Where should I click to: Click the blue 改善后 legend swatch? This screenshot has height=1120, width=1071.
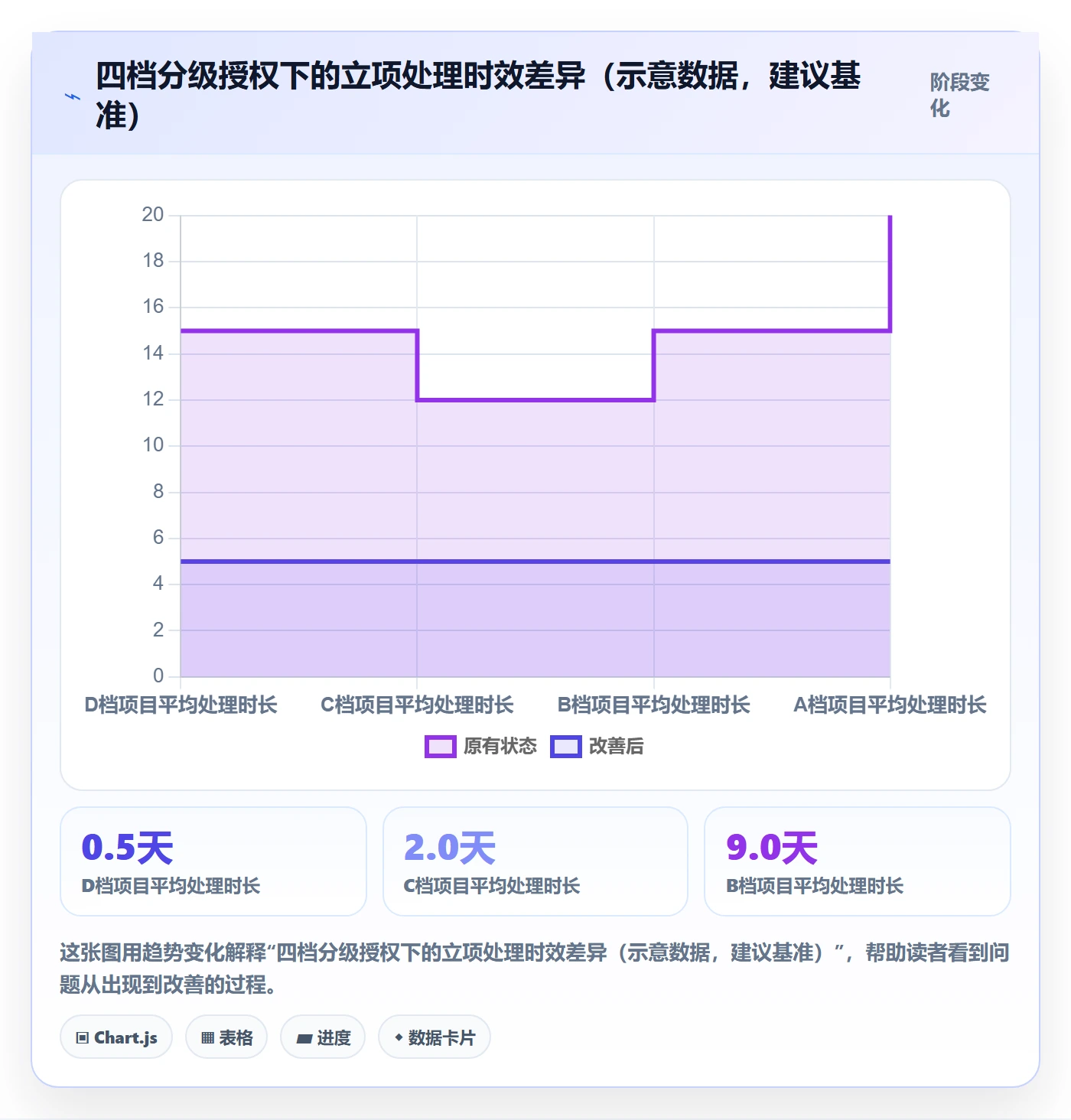pyautogui.click(x=566, y=747)
